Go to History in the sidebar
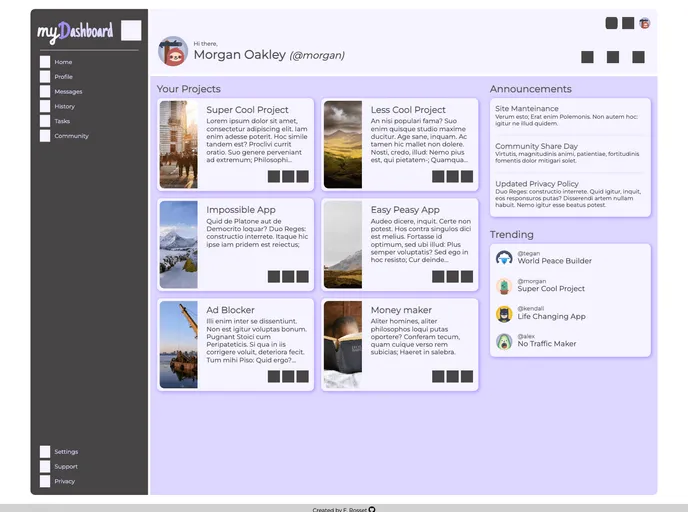 click(x=64, y=106)
